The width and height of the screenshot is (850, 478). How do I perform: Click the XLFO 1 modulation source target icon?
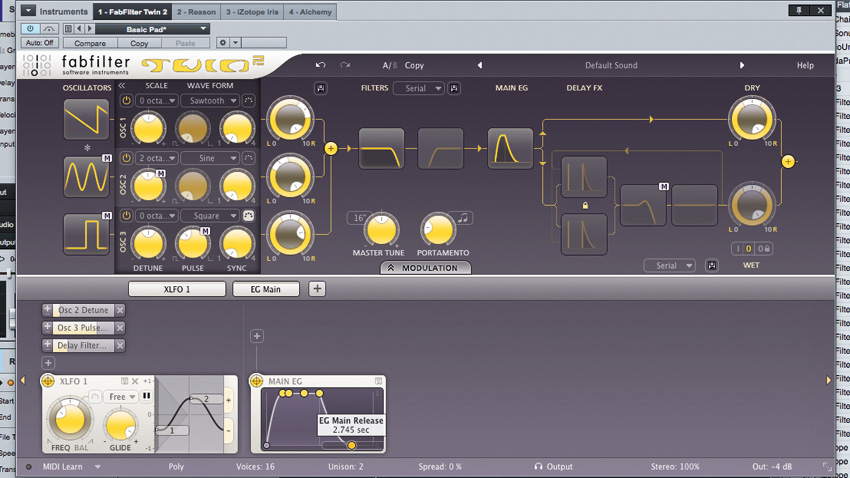coord(48,382)
